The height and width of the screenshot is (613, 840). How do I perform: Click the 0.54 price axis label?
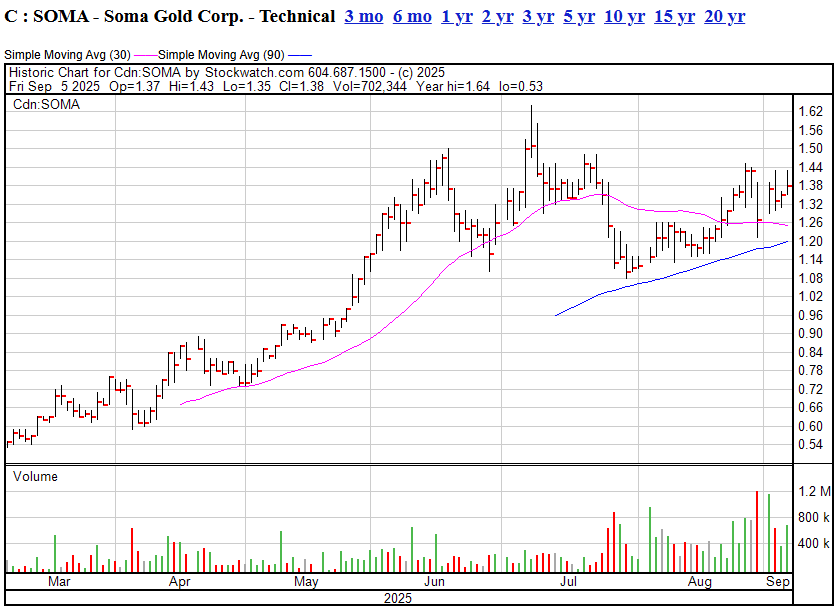point(811,444)
